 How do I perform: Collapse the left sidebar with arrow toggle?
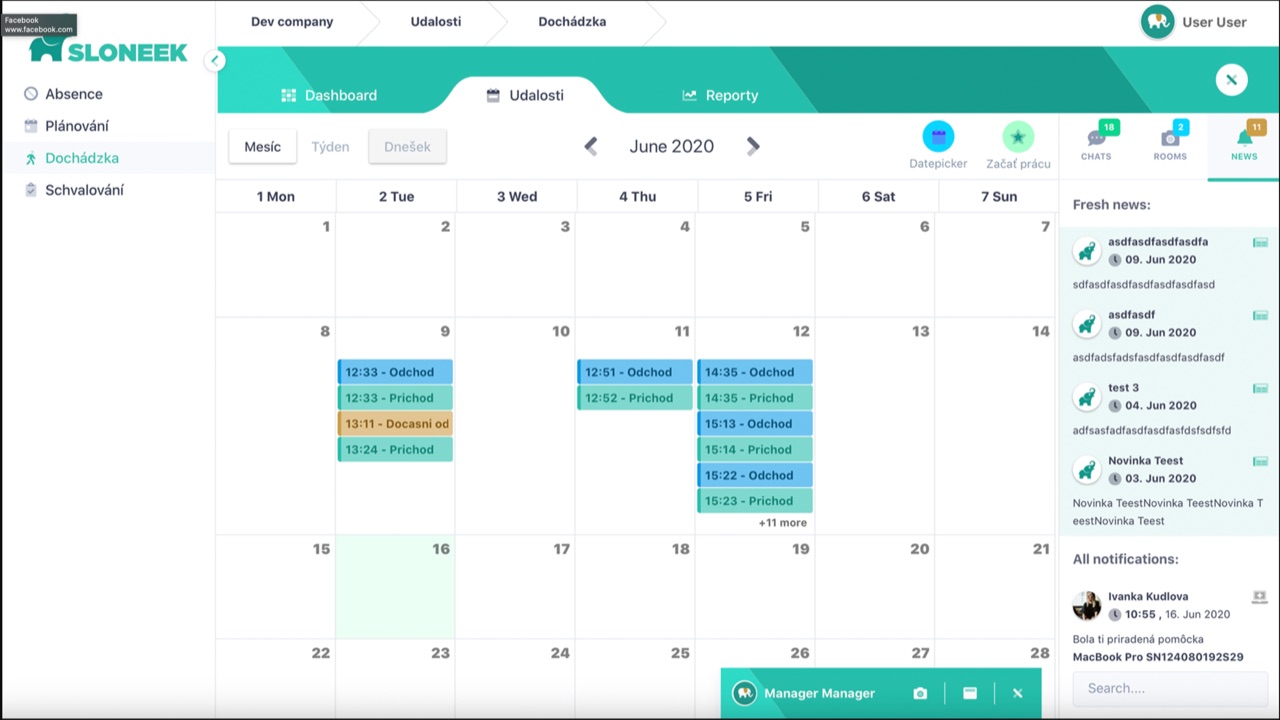point(214,60)
